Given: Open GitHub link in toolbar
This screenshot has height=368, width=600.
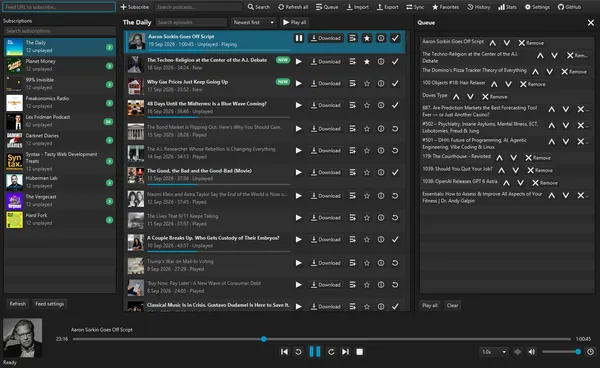Looking at the screenshot, I should [x=569, y=7].
